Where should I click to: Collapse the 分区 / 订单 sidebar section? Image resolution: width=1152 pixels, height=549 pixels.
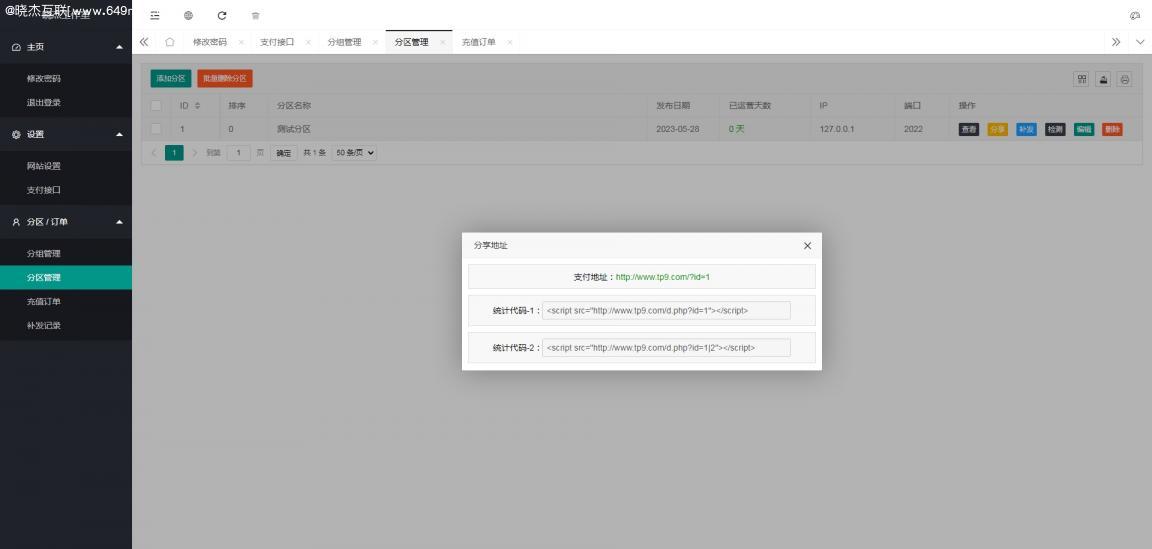click(x=120, y=222)
